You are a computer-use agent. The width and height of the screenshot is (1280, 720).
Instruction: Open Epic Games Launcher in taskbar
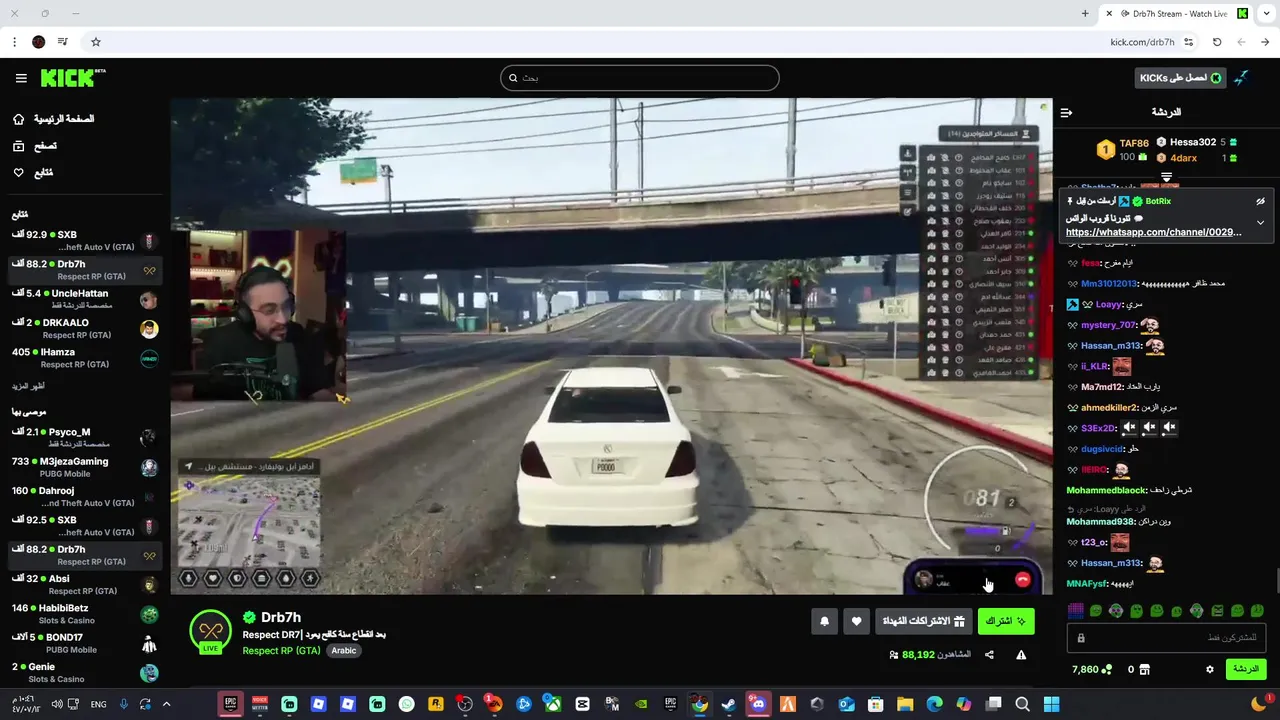pos(230,704)
